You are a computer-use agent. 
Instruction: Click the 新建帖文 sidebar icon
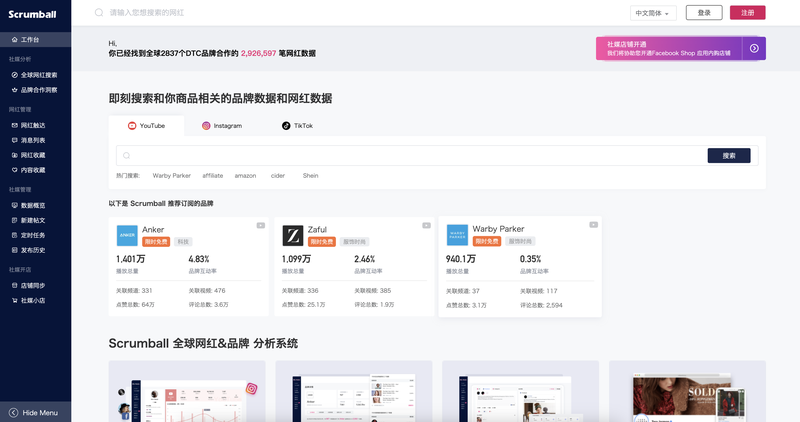point(14,220)
